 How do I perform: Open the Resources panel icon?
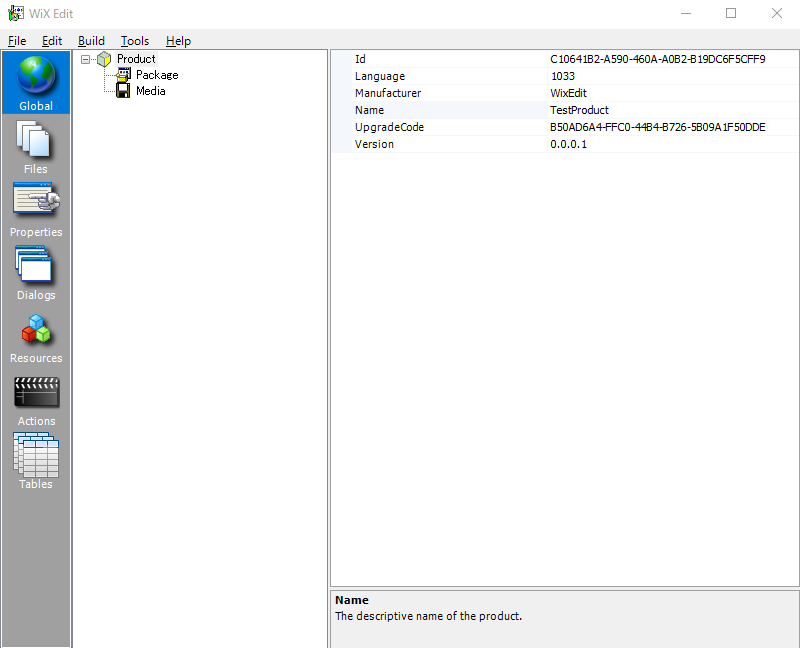click(36, 334)
